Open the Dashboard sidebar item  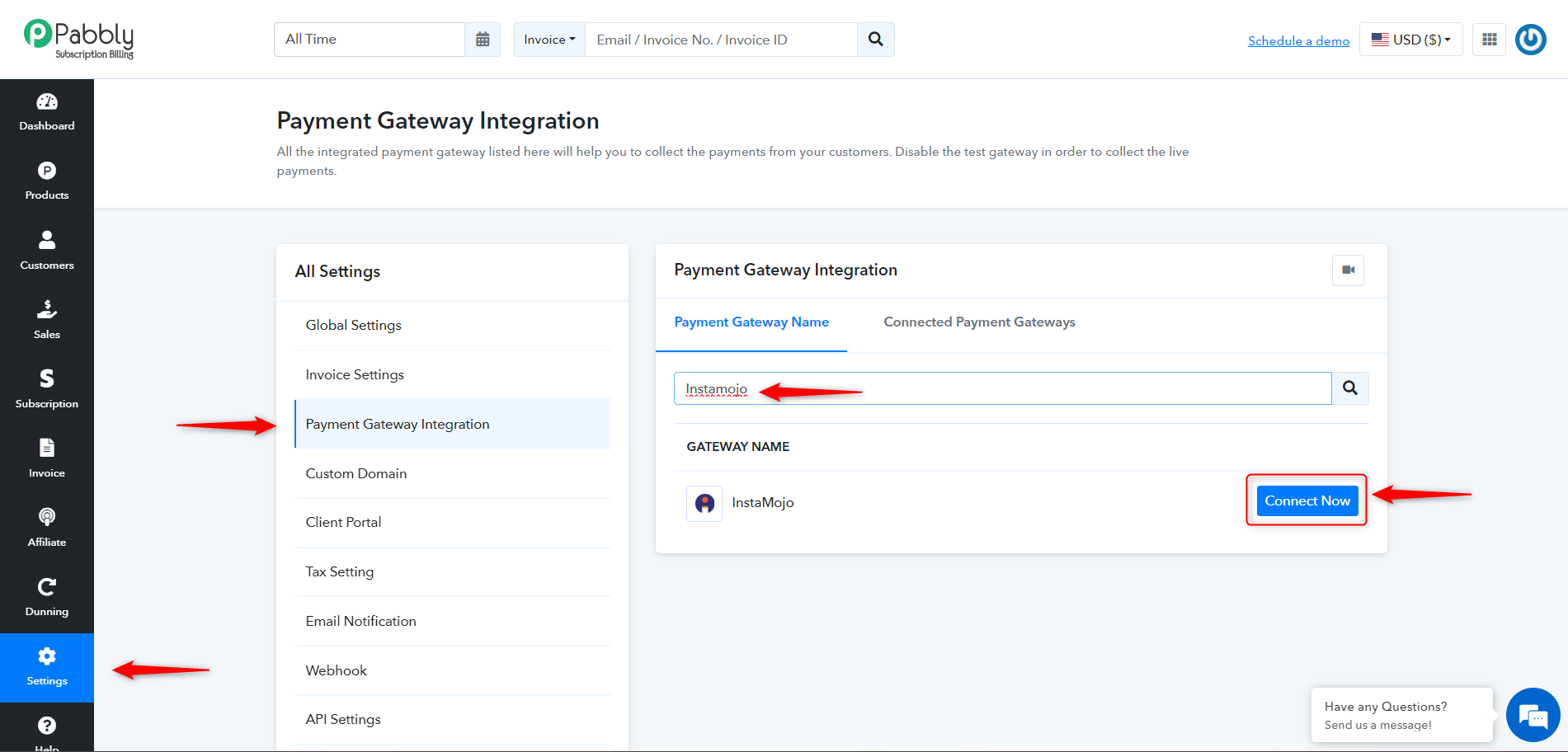[x=47, y=113]
